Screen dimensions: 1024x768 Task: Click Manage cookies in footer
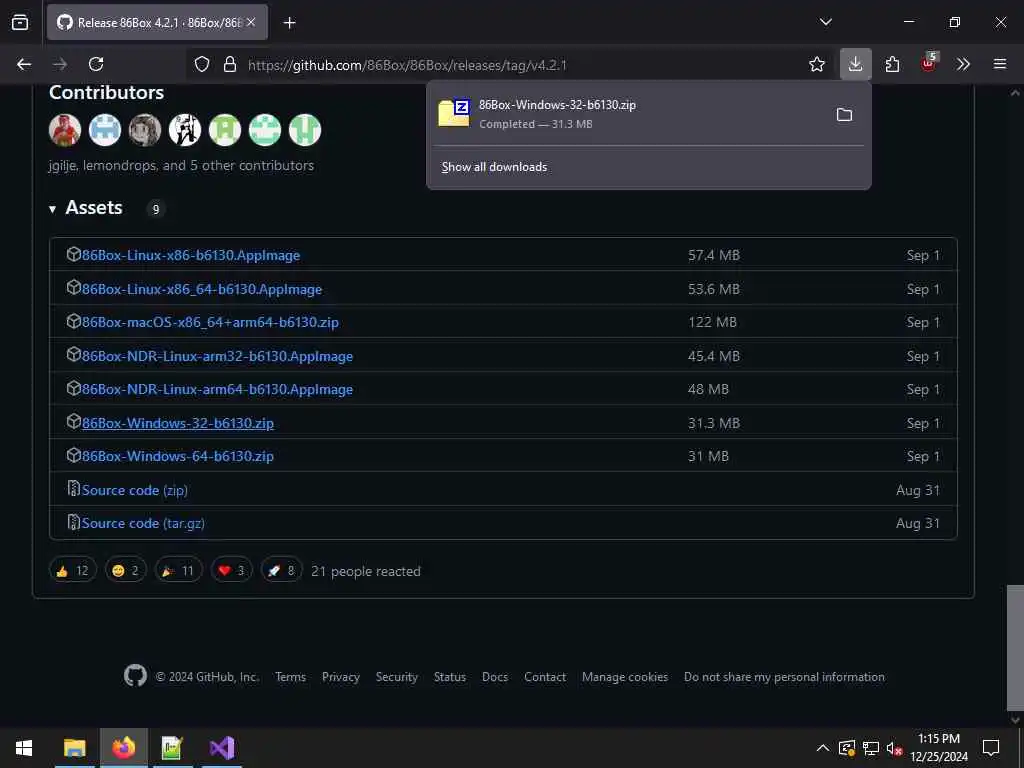(625, 677)
